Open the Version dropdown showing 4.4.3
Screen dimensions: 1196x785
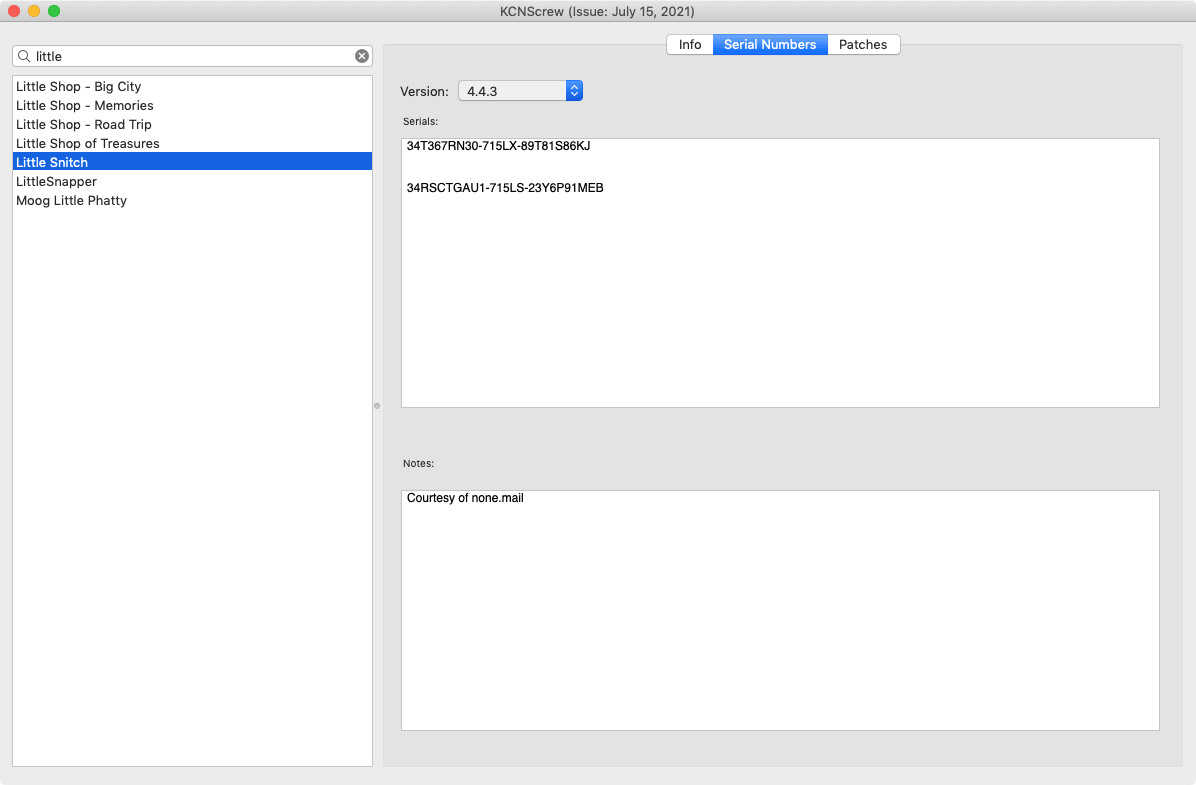point(520,91)
